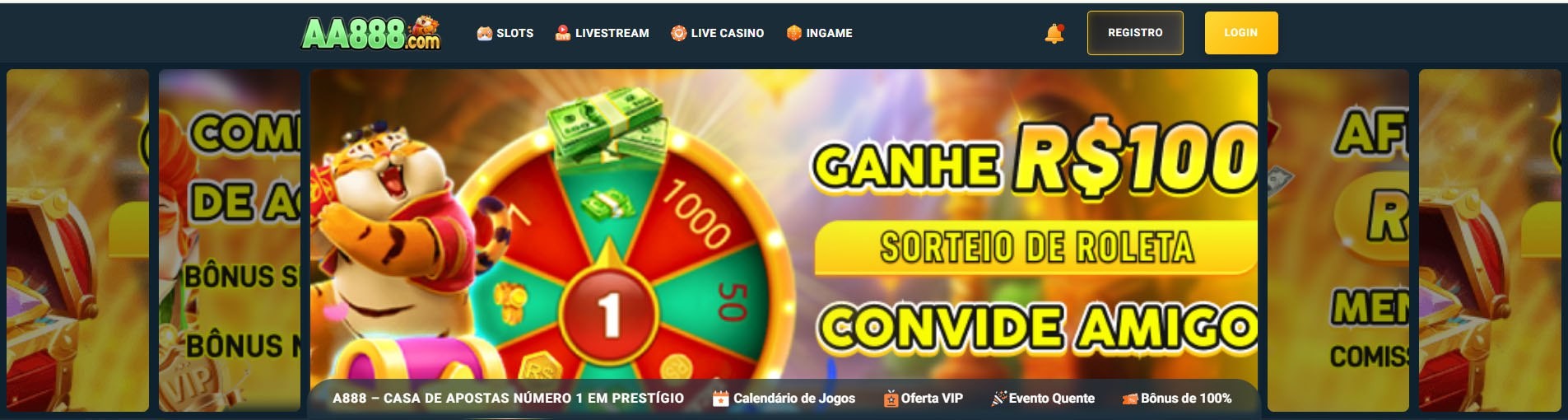The height and width of the screenshot is (420, 1568).
Task: Click the livestream icon in navigation
Action: [563, 33]
